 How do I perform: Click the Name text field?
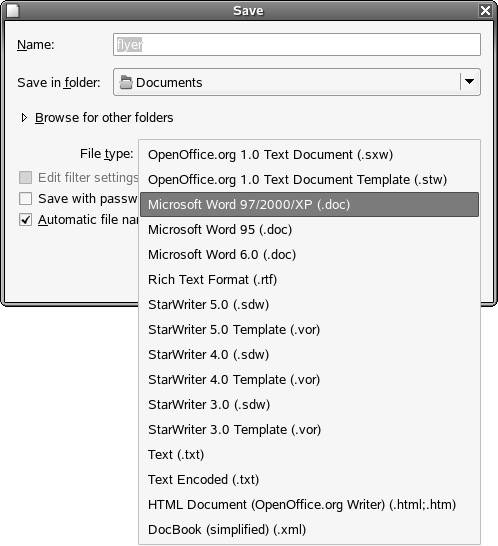point(297,45)
